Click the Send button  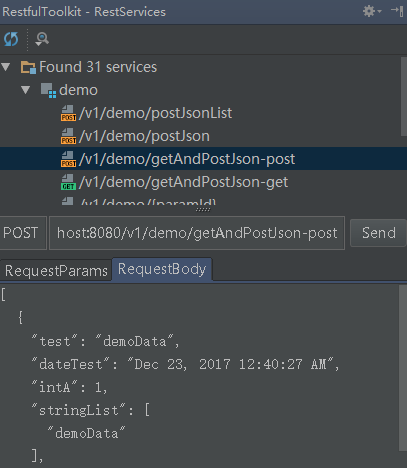[x=378, y=233]
